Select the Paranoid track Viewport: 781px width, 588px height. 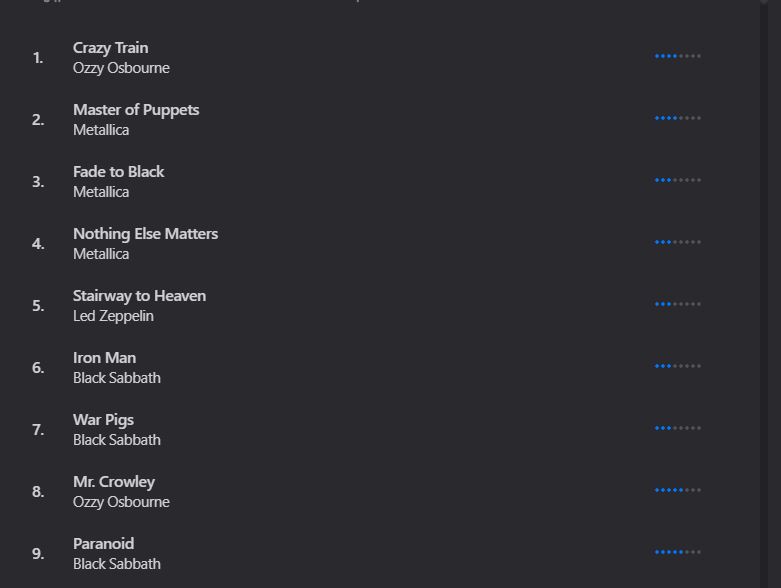click(x=104, y=544)
